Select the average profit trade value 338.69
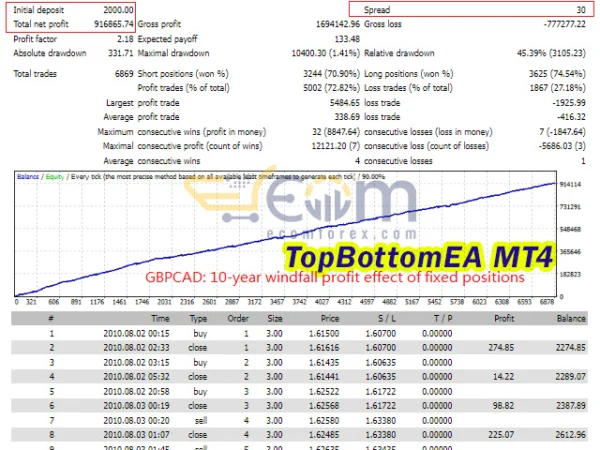 point(347,117)
